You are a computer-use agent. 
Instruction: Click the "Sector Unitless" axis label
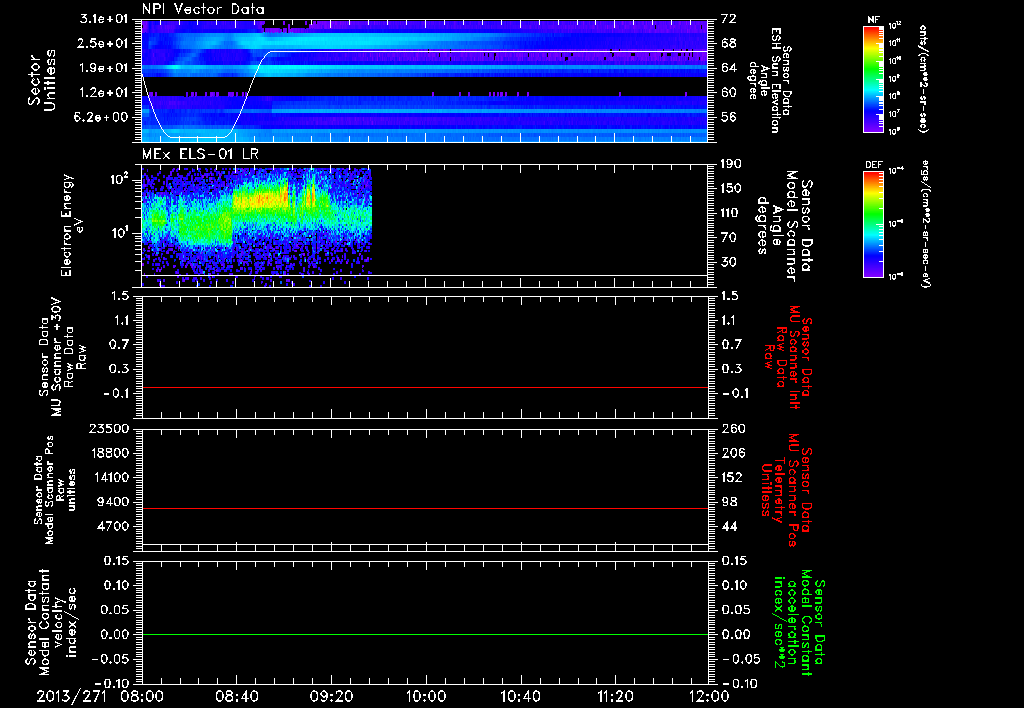(42, 80)
